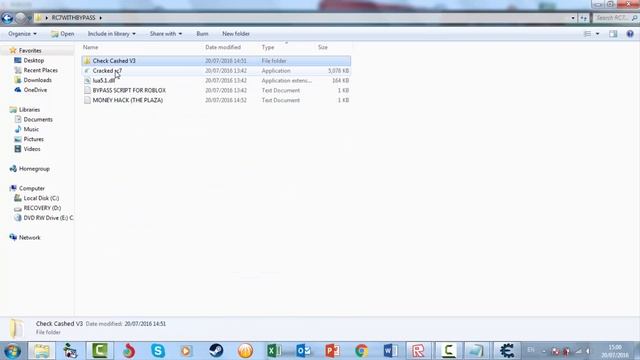Viewport: 640px width, 360px height.
Task: Click Favorites in the navigation pane
Action: [30, 51]
